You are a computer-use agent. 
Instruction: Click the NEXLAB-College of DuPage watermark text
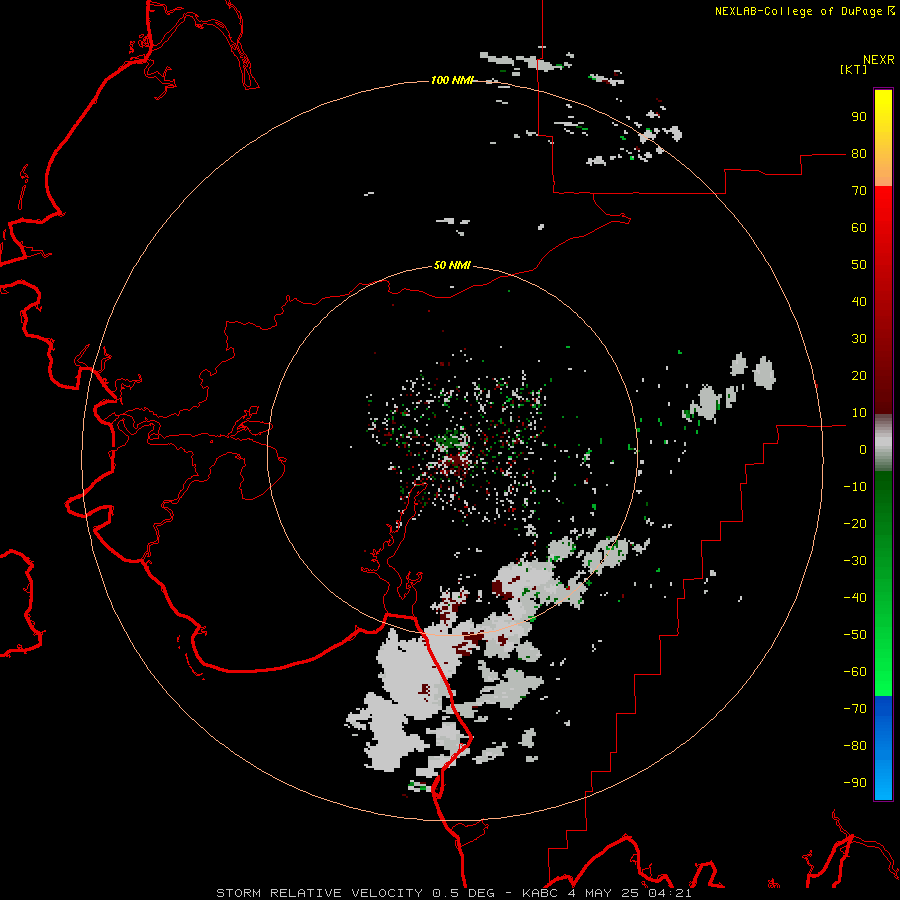click(x=805, y=11)
